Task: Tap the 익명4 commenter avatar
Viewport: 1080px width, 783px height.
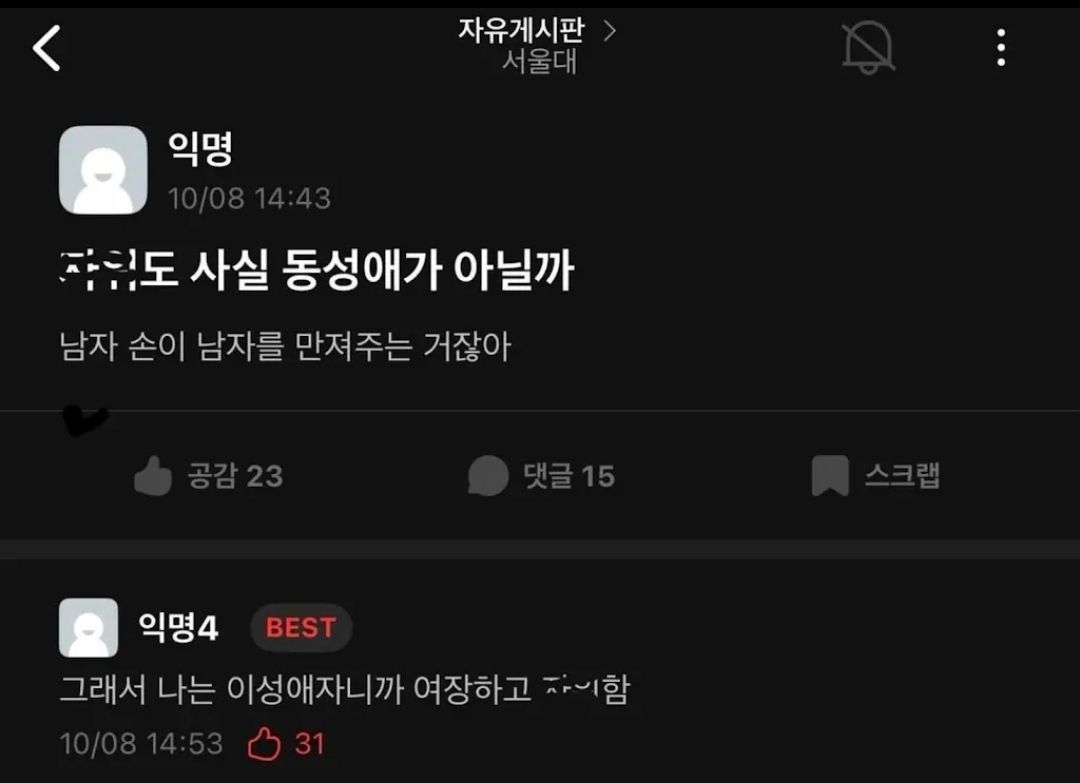Action: [88, 627]
